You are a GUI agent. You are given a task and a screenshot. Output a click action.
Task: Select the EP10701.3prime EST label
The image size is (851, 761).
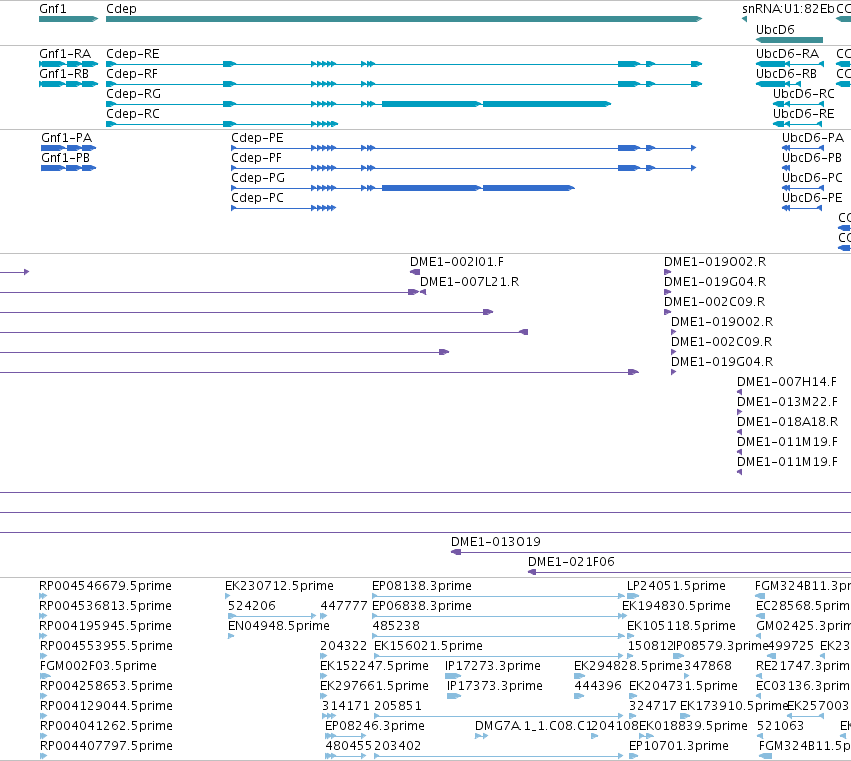[678, 745]
